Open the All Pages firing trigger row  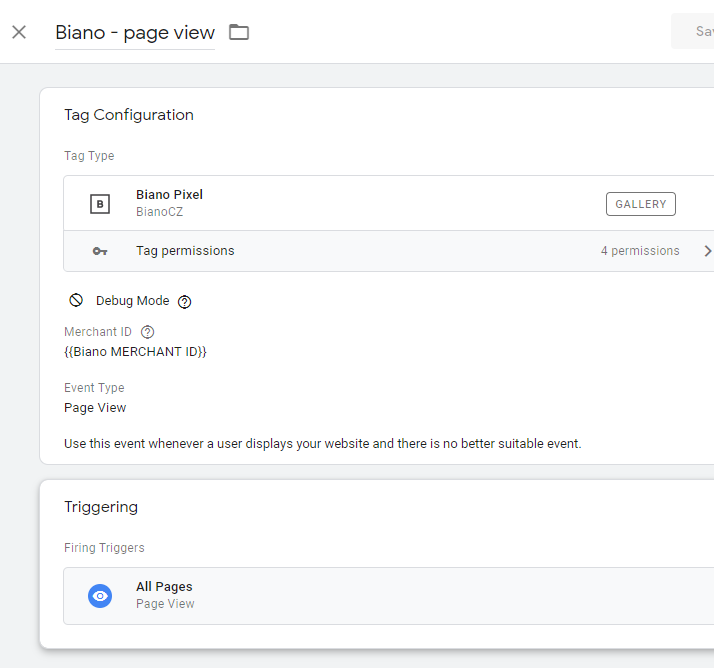click(388, 596)
